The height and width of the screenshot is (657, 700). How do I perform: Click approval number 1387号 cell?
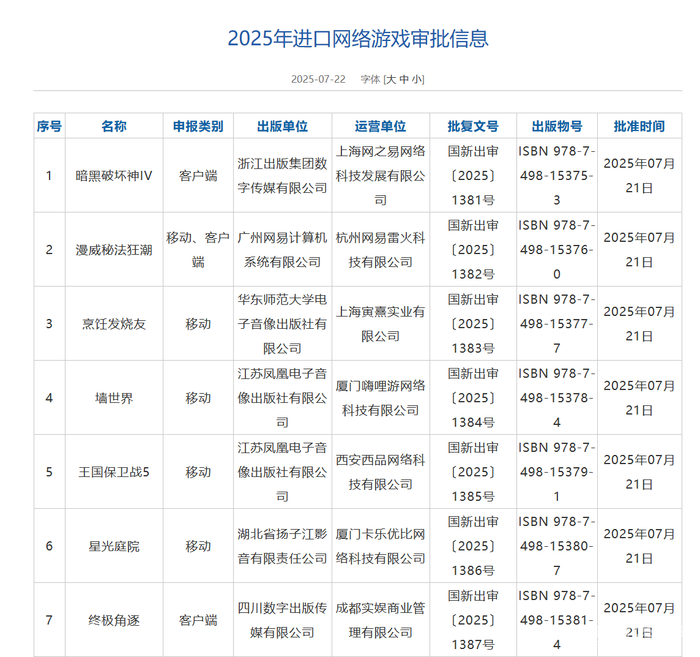(473, 620)
